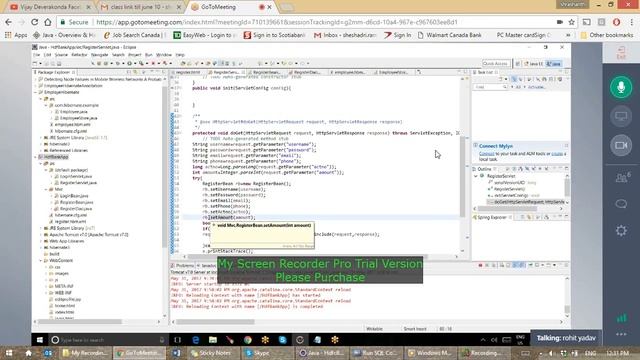Open Run SQL Command taskbar item
The image size is (640, 360).
pyautogui.click(x=376, y=353)
